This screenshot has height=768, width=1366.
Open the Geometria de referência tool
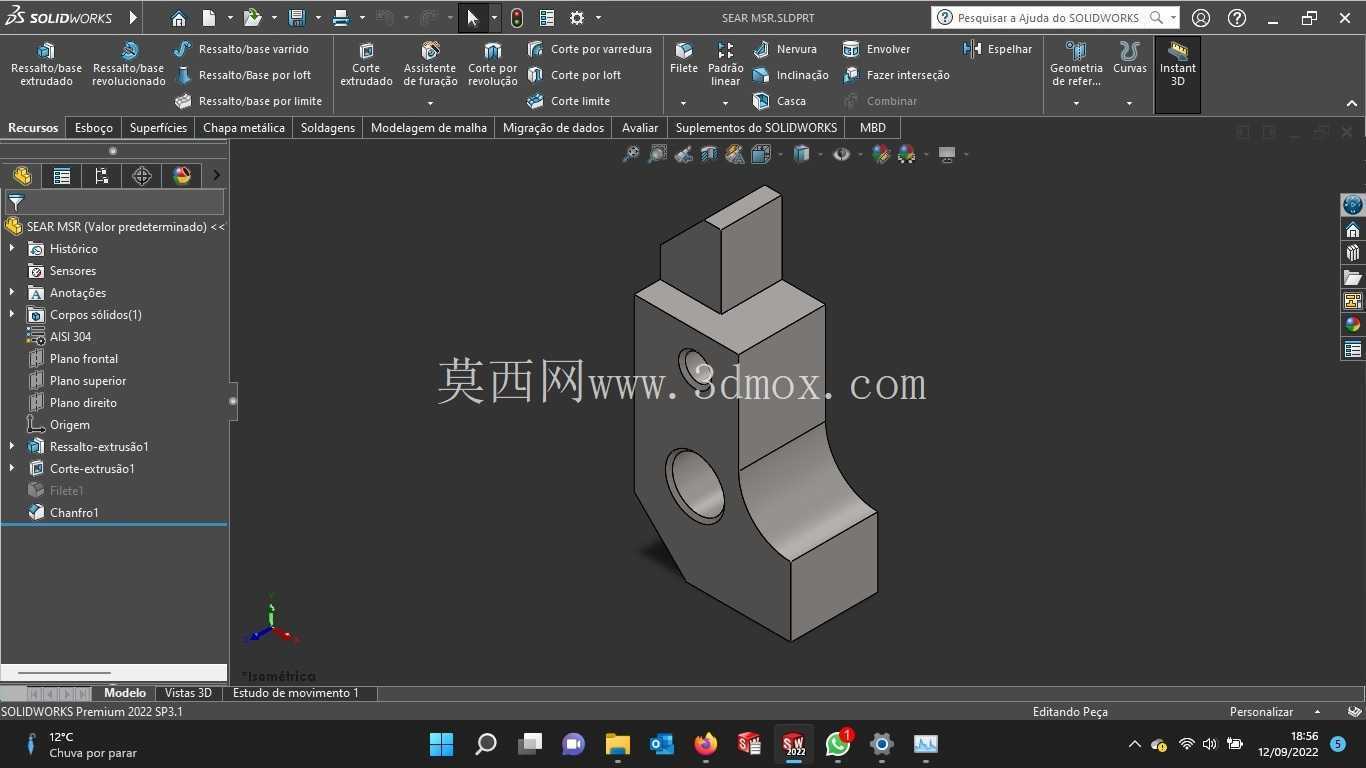[1076, 65]
